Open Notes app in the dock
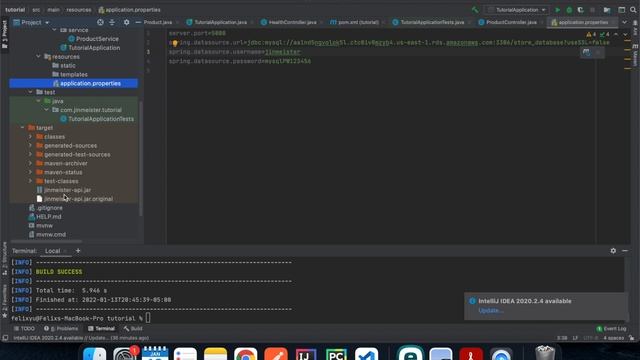This screenshot has height=360, width=640. click(x=215, y=353)
